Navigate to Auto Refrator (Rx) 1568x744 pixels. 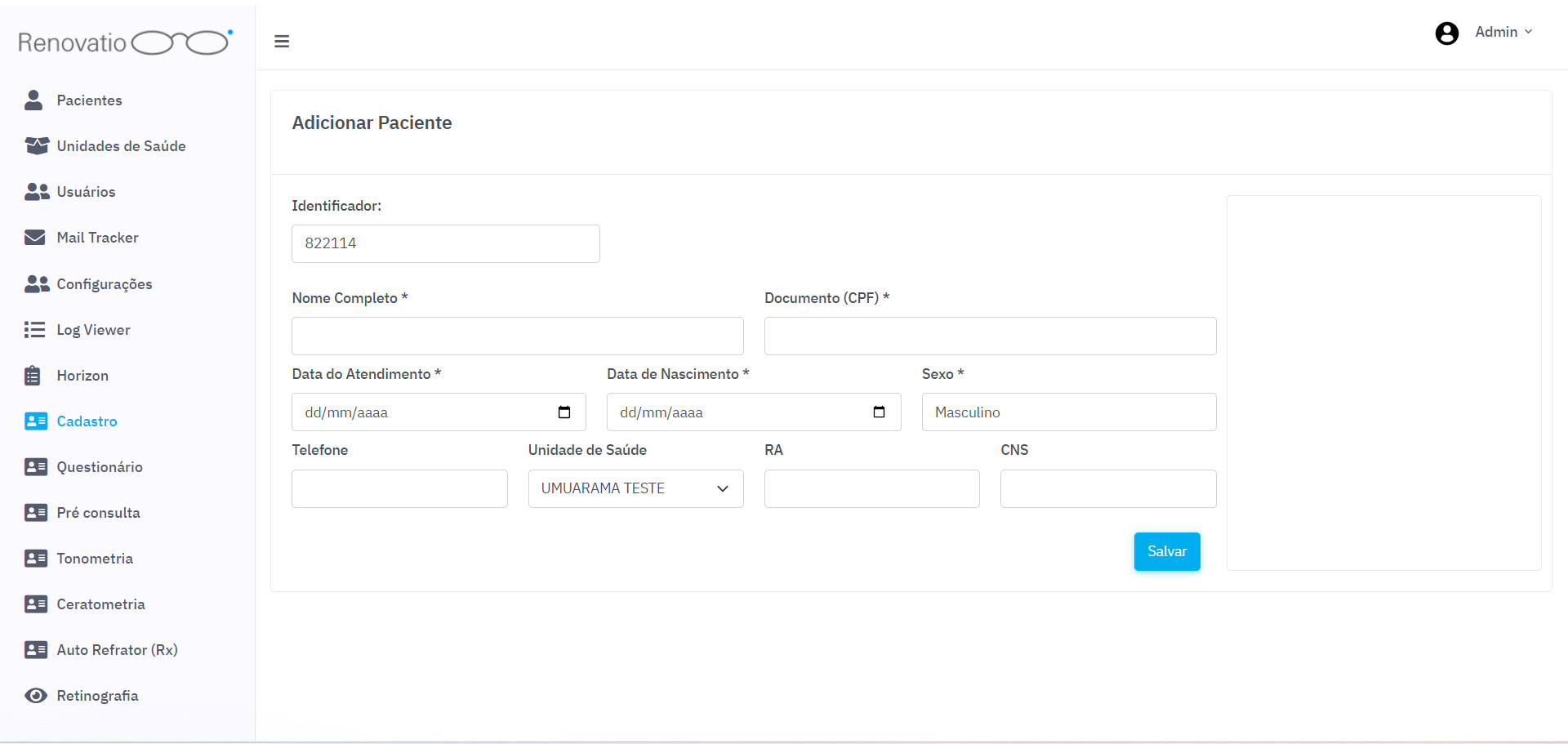point(117,650)
